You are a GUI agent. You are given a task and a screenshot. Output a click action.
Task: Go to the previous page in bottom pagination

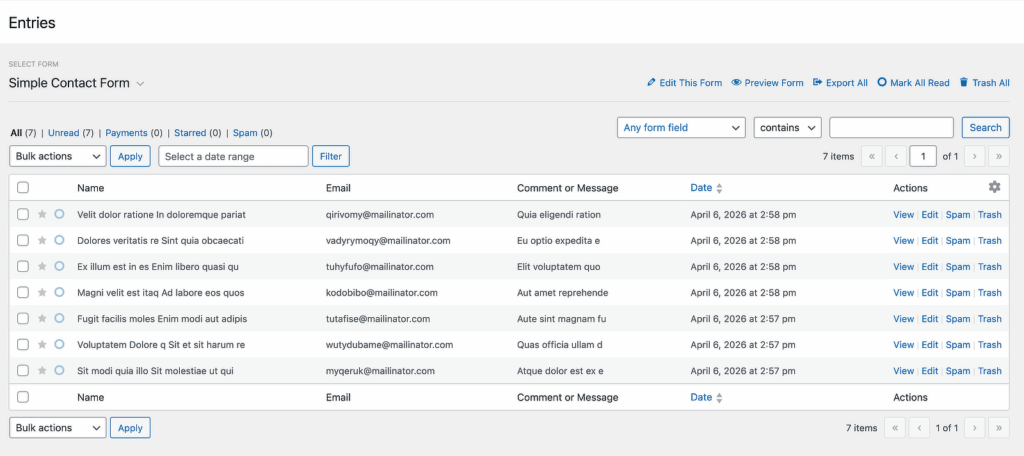click(x=919, y=428)
